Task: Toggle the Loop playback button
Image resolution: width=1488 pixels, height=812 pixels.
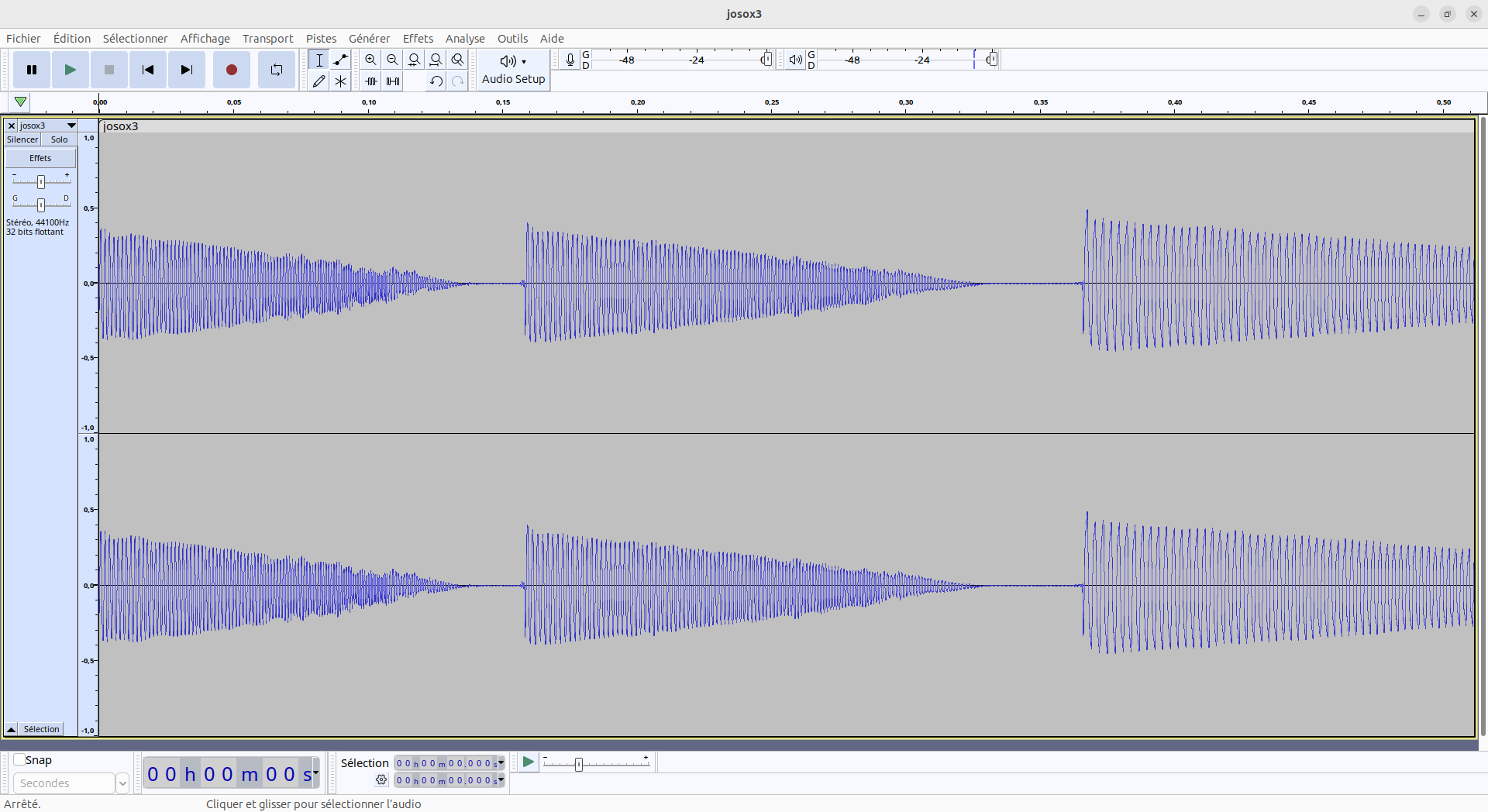Action: click(276, 70)
